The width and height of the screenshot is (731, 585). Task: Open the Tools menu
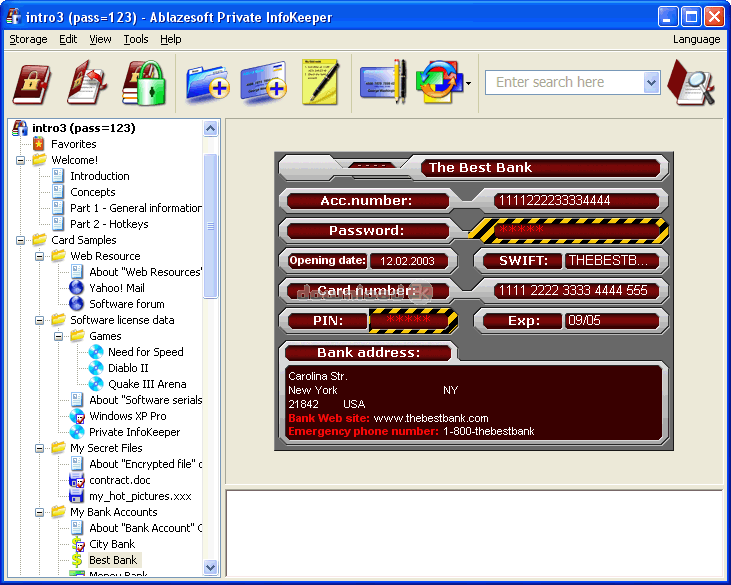(135, 39)
